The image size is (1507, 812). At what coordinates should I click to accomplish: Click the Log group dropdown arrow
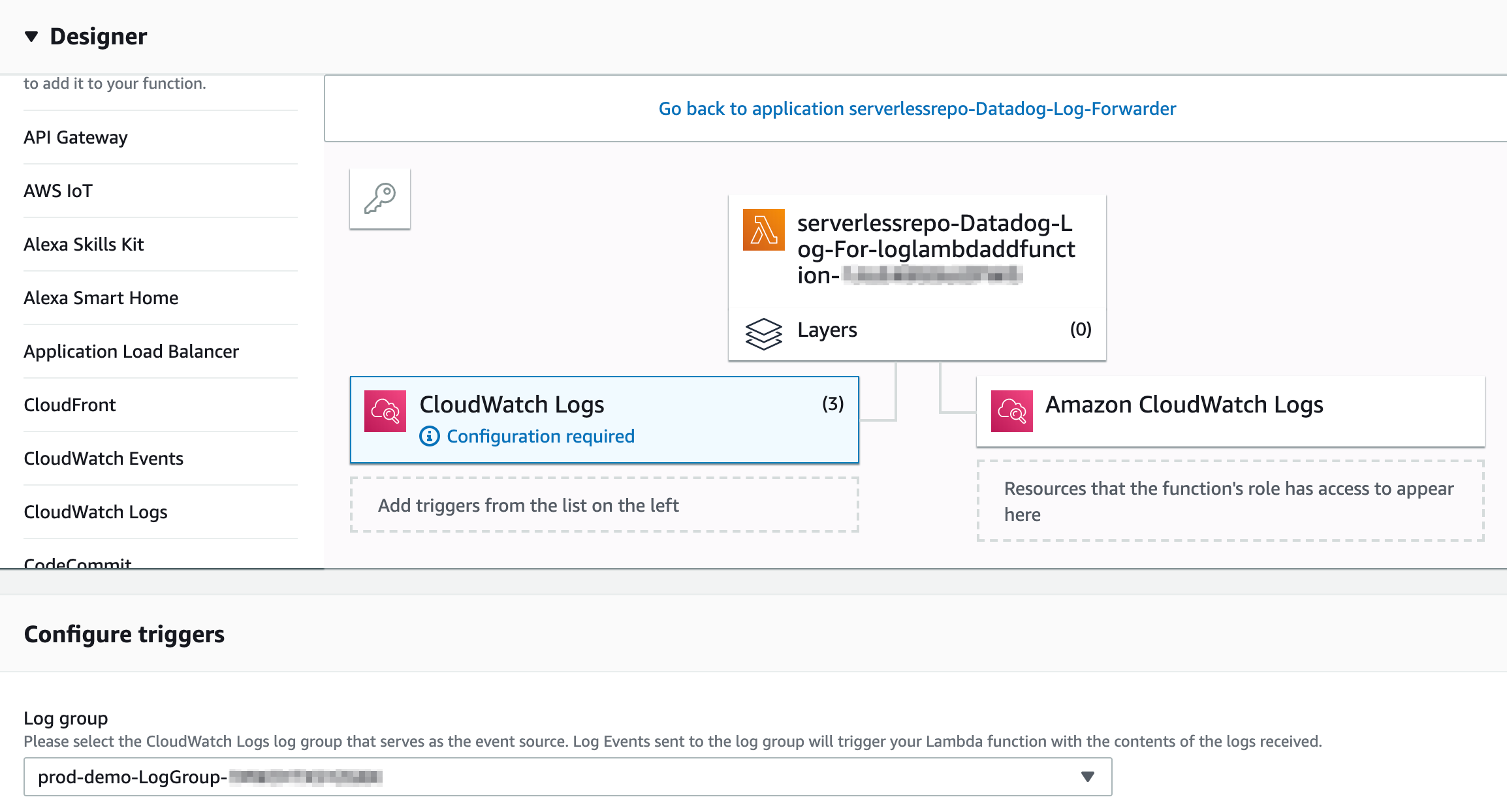point(1087,777)
